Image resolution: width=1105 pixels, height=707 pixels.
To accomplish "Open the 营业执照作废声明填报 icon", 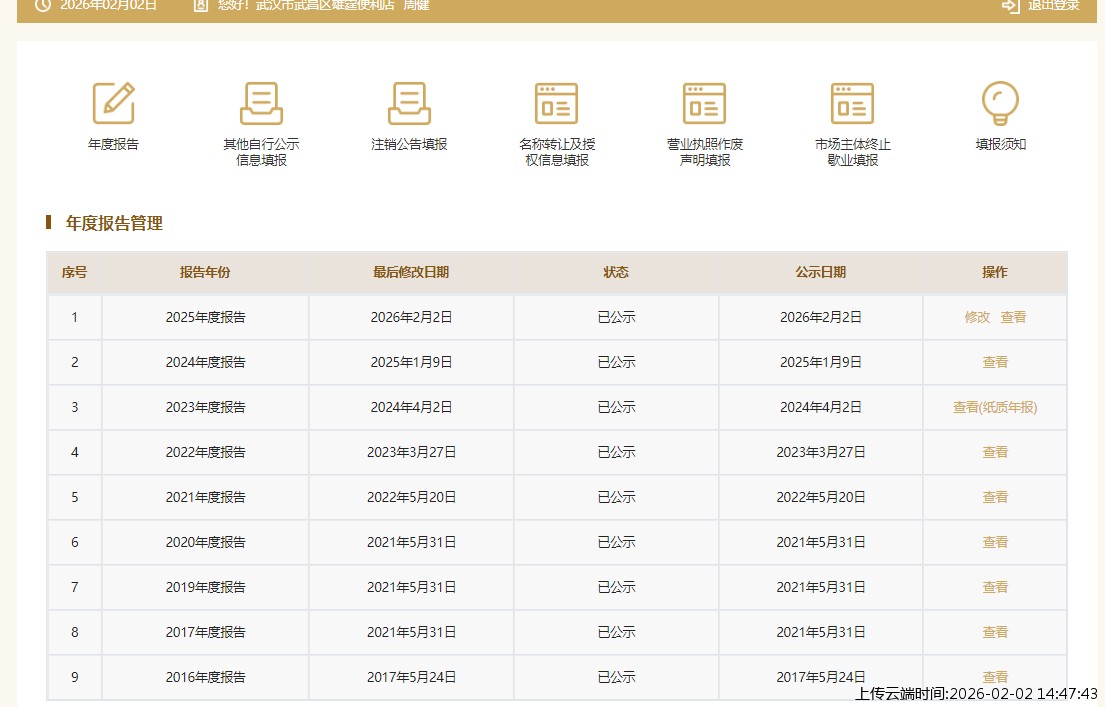I will click(705, 103).
